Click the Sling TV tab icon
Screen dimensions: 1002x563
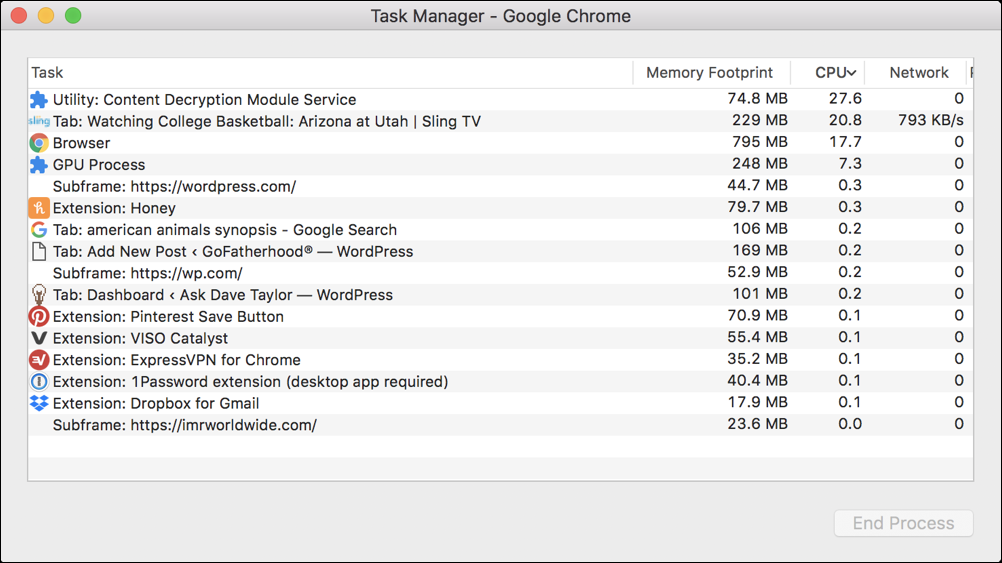pyautogui.click(x=39, y=121)
